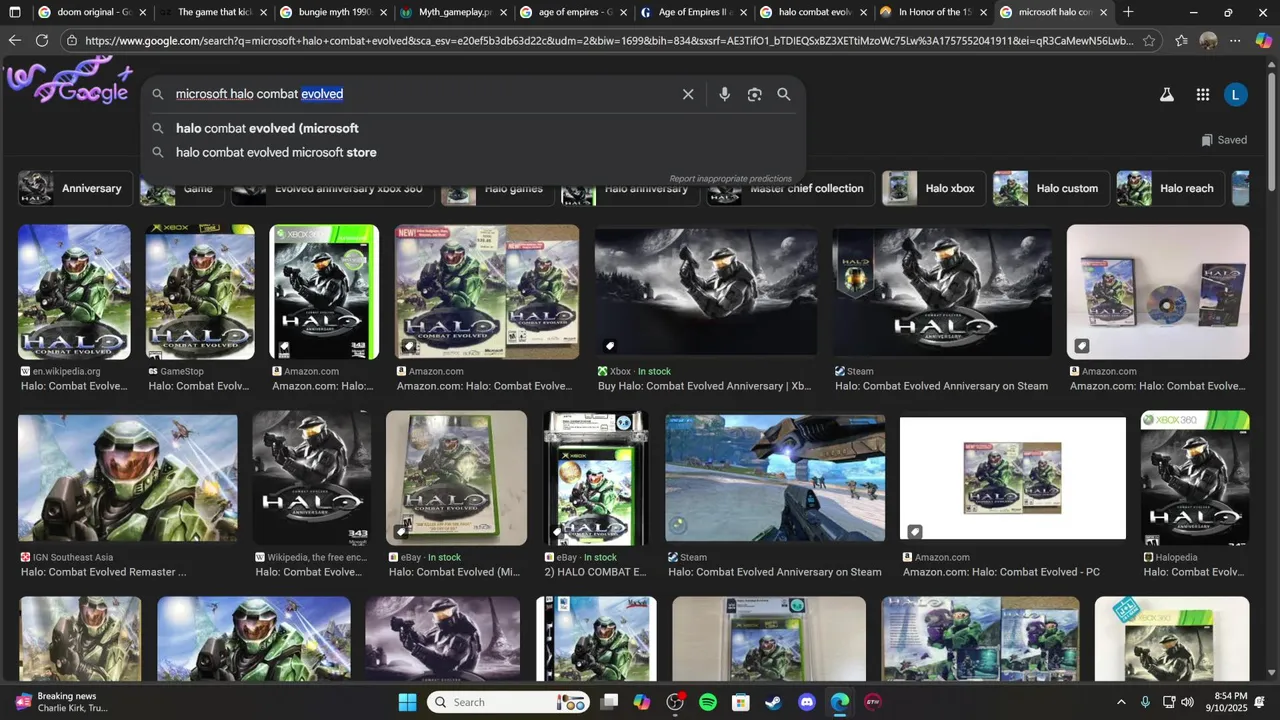Go to the Google homepage logo

tap(70, 82)
